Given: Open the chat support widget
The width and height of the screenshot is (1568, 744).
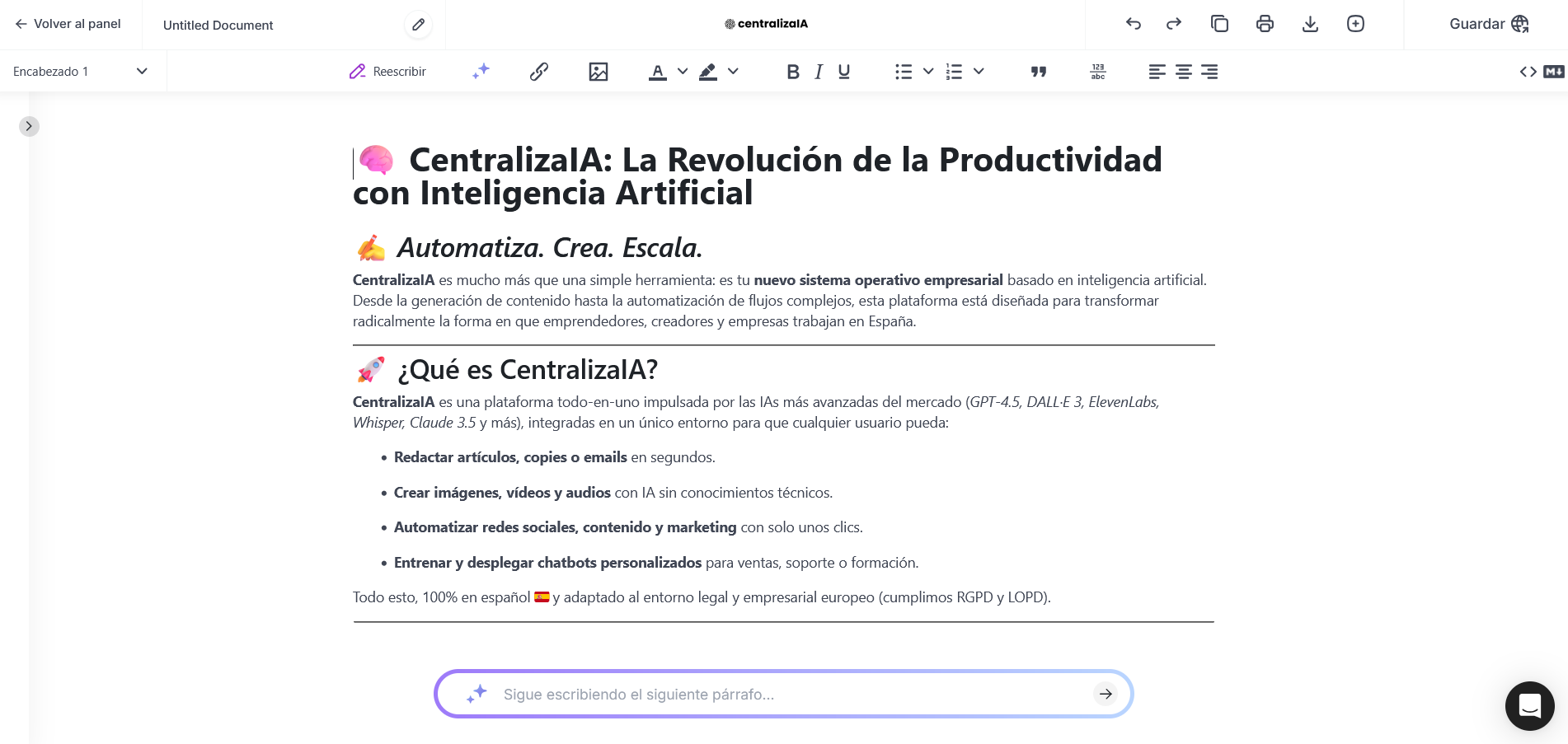Looking at the screenshot, I should [1529, 706].
